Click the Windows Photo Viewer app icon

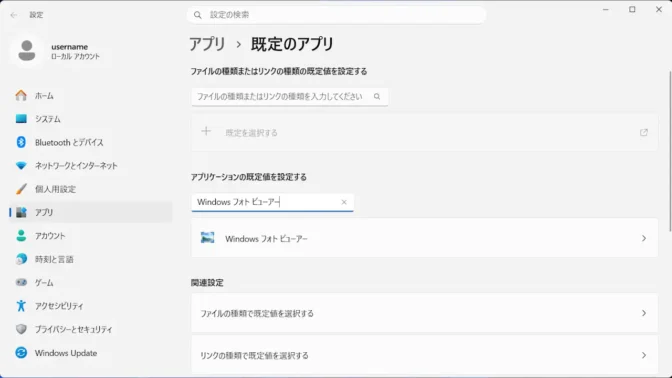pos(207,238)
